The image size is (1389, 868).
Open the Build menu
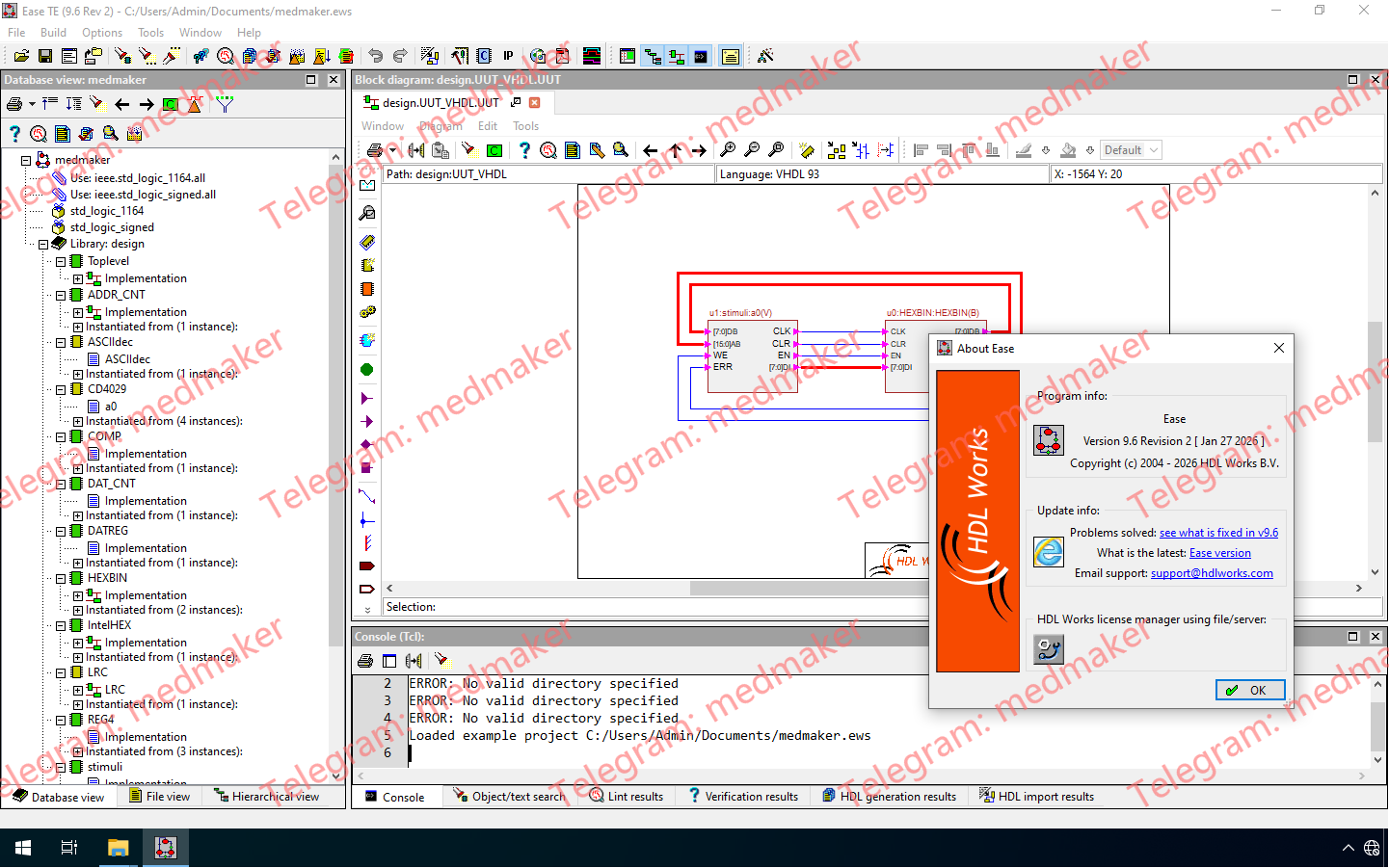coord(53,32)
